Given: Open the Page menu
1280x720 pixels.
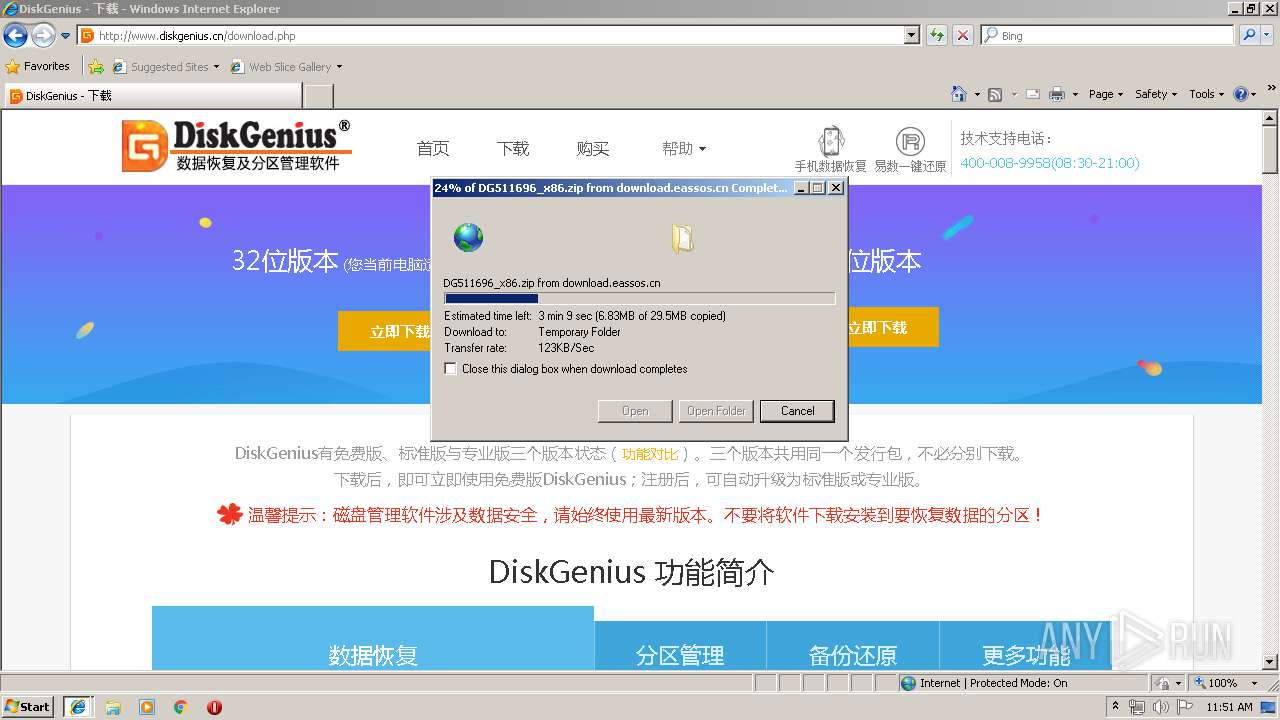Looking at the screenshot, I should click(x=1105, y=94).
